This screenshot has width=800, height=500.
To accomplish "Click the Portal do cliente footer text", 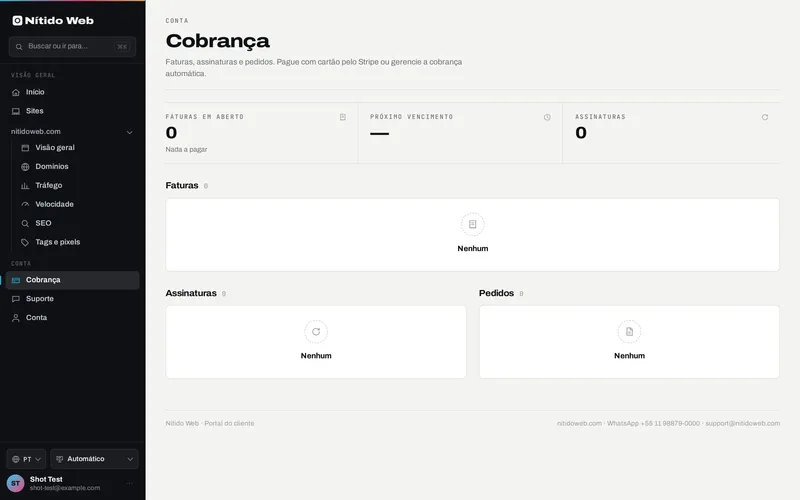I will [x=229, y=423].
